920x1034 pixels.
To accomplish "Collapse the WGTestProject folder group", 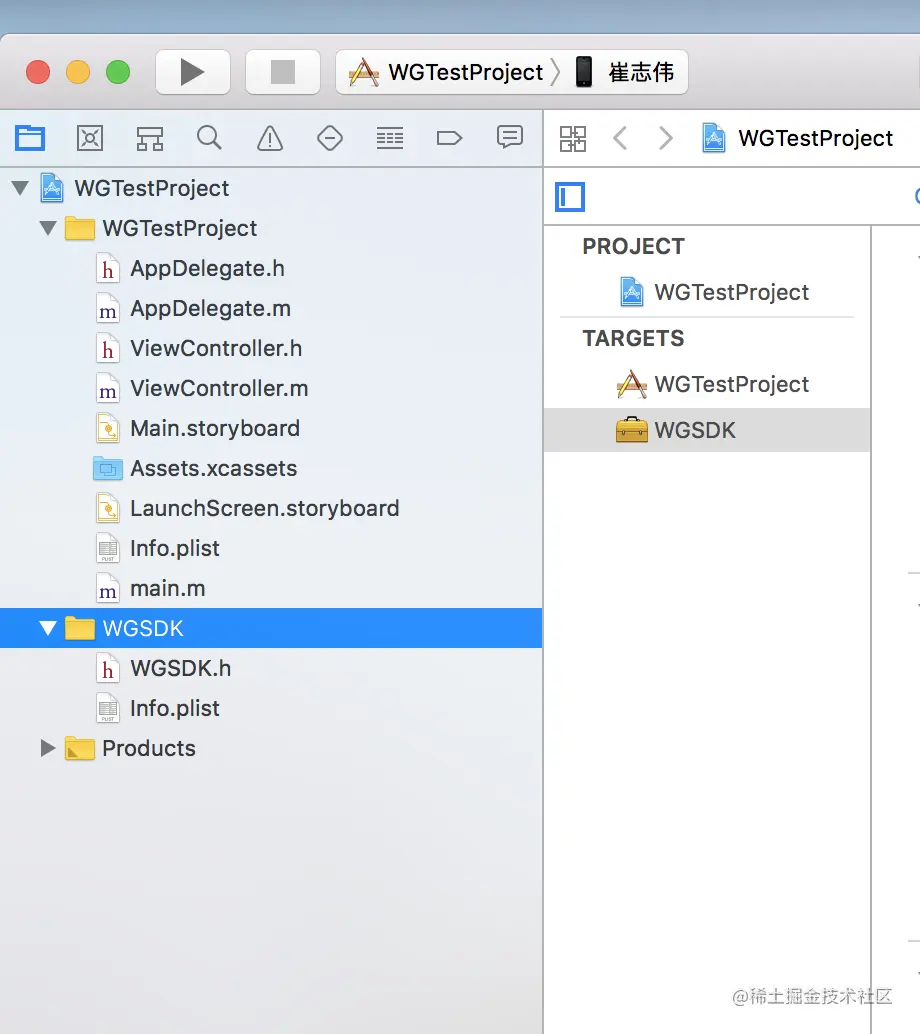I will [48, 228].
